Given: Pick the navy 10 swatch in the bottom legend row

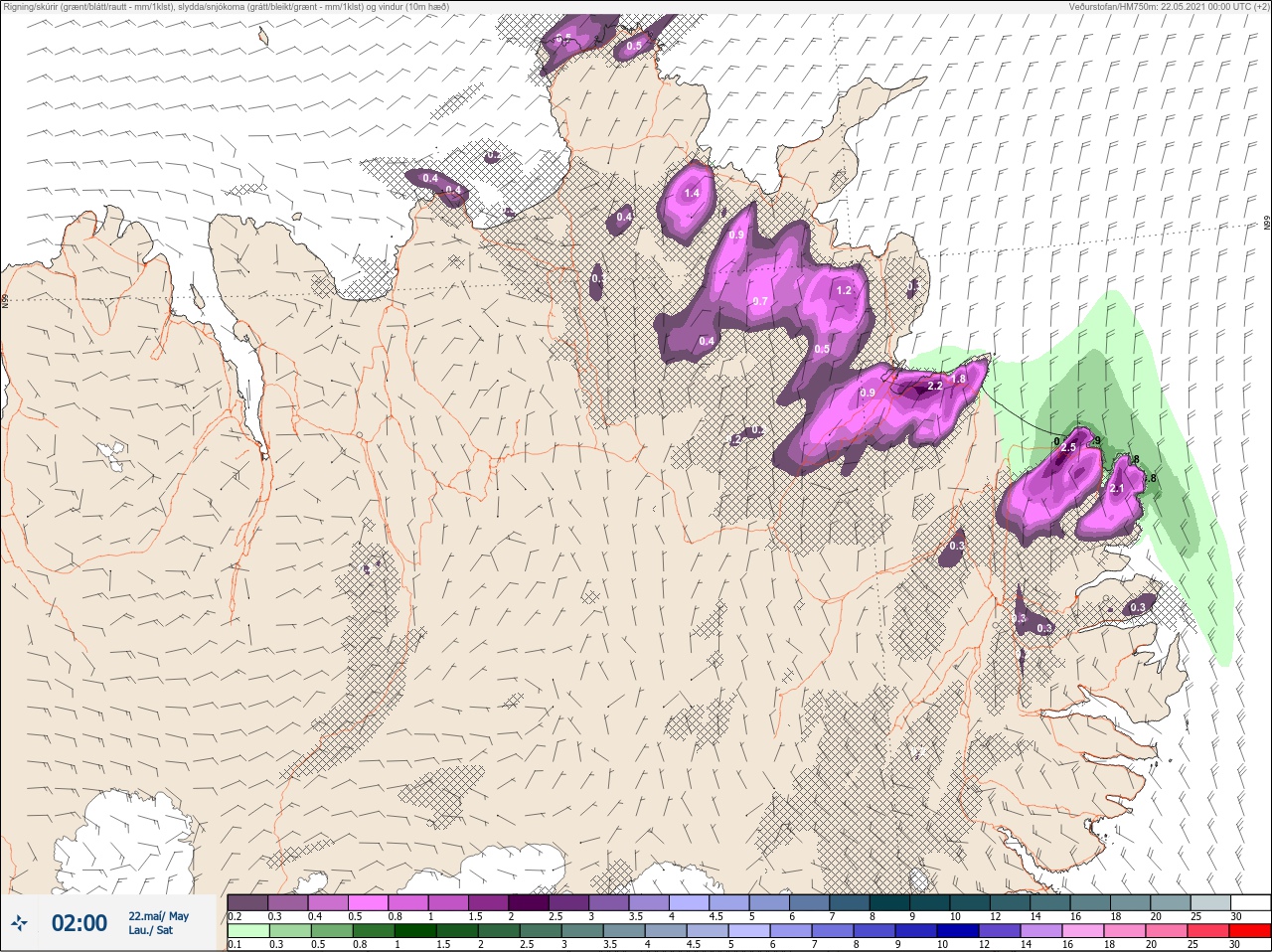Looking at the screenshot, I should (958, 931).
